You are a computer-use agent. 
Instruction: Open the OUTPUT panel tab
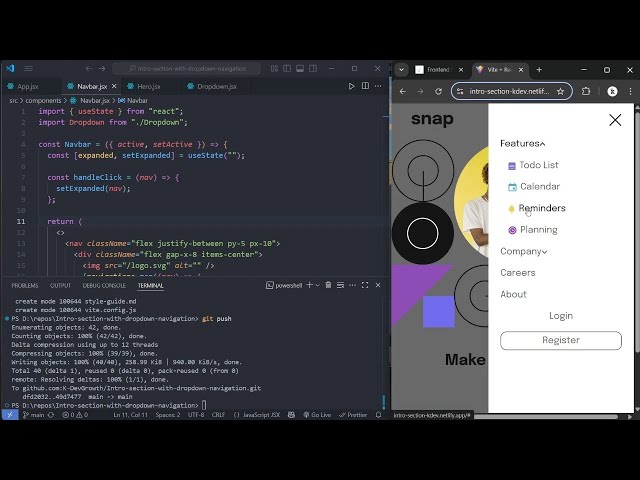tap(60, 285)
